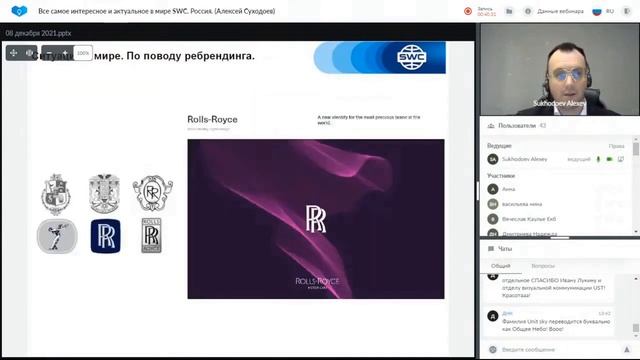Click the SWC logo on the slide

click(411, 57)
